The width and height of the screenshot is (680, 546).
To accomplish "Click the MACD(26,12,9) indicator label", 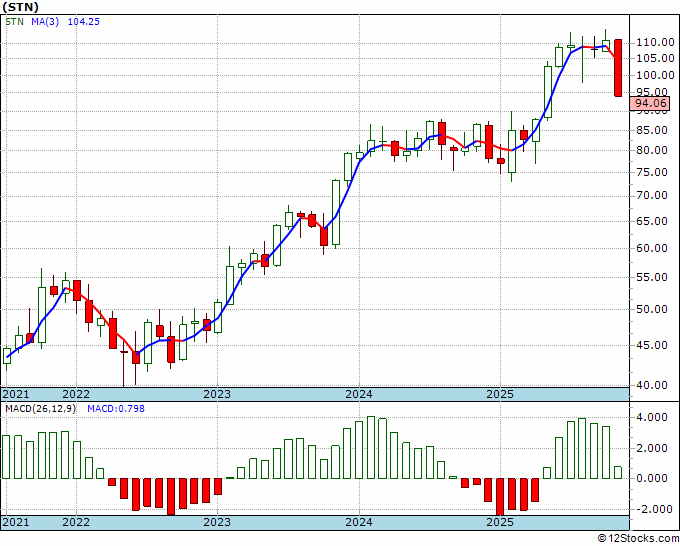I will pyautogui.click(x=40, y=409).
